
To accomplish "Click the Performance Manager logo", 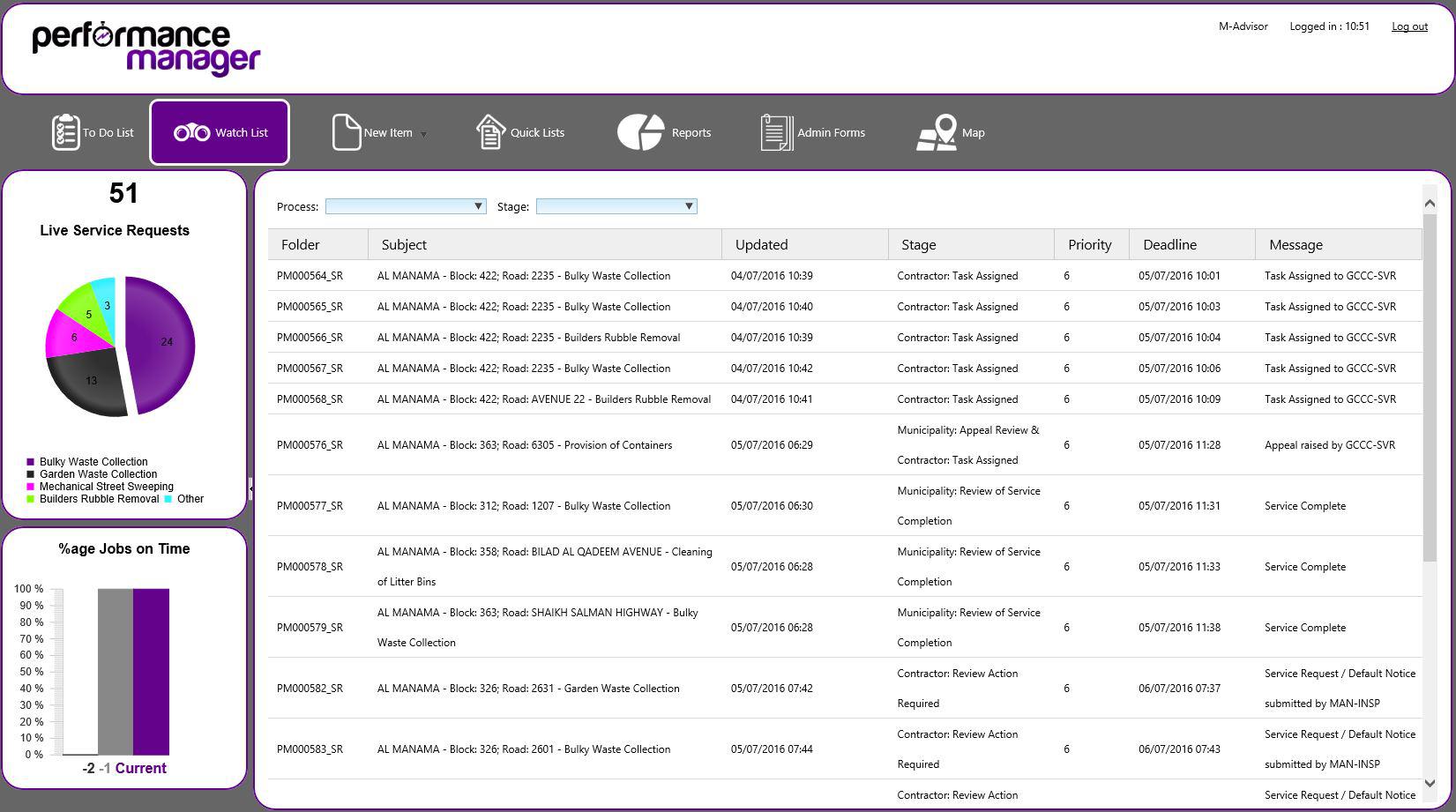I will [x=146, y=48].
